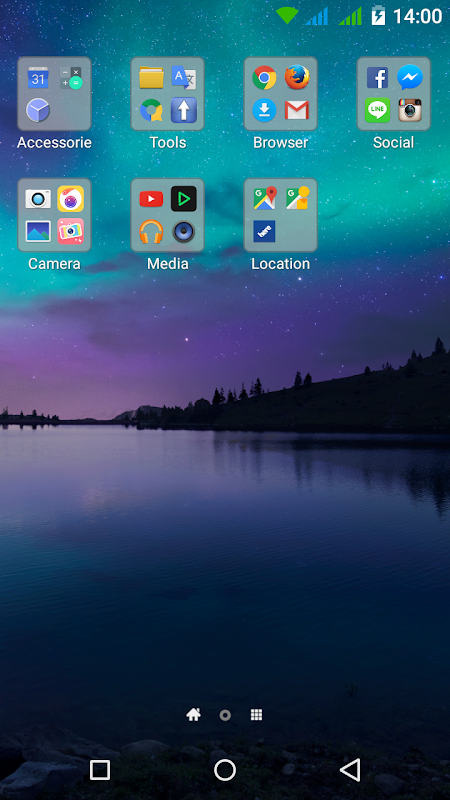Open the Gmail icon
Screen dimensions: 450x800
point(297,110)
